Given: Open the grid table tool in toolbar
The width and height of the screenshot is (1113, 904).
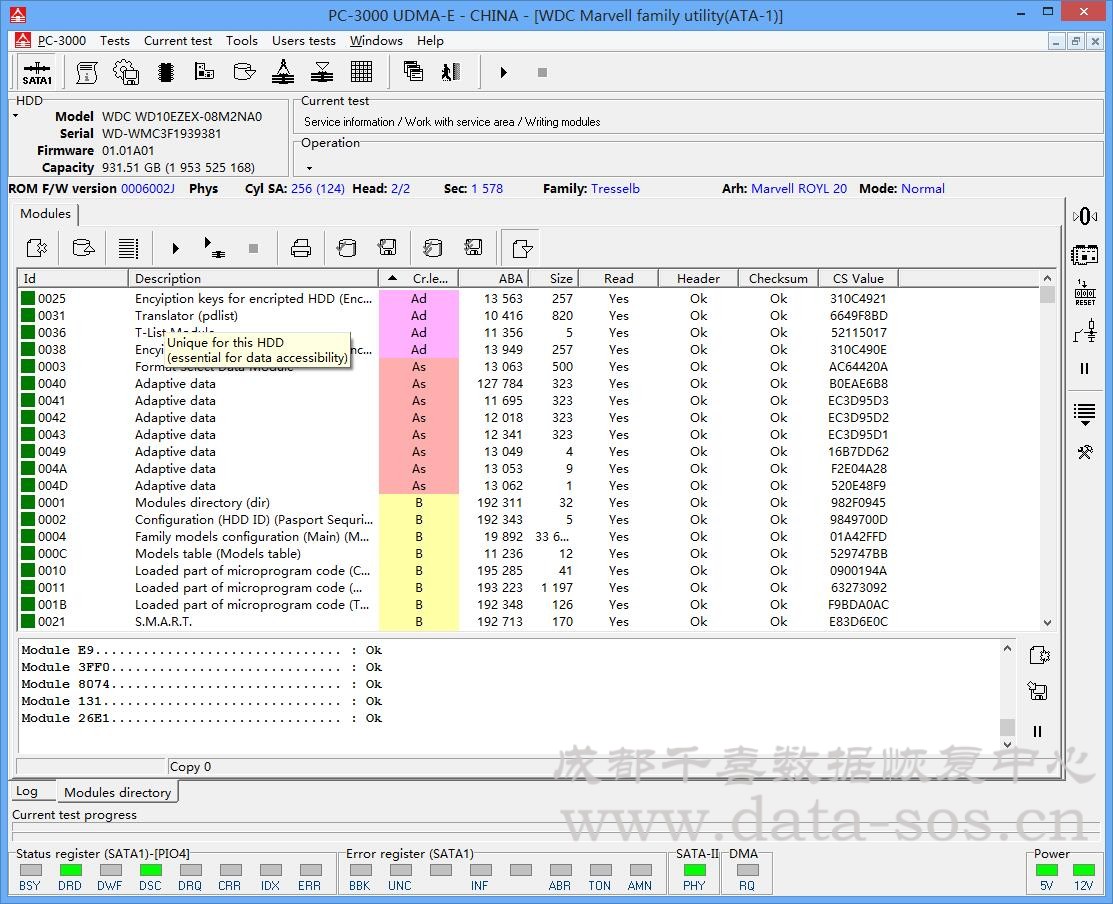Looking at the screenshot, I should tap(362, 72).
